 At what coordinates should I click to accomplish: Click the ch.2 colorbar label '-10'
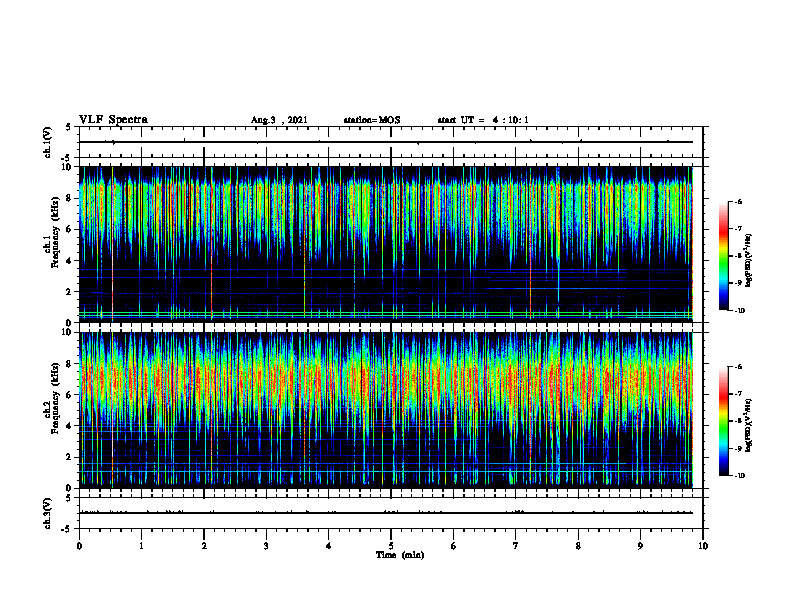[739, 476]
